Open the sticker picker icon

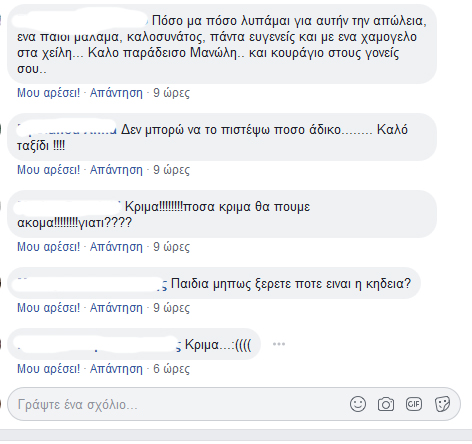[x=442, y=404]
